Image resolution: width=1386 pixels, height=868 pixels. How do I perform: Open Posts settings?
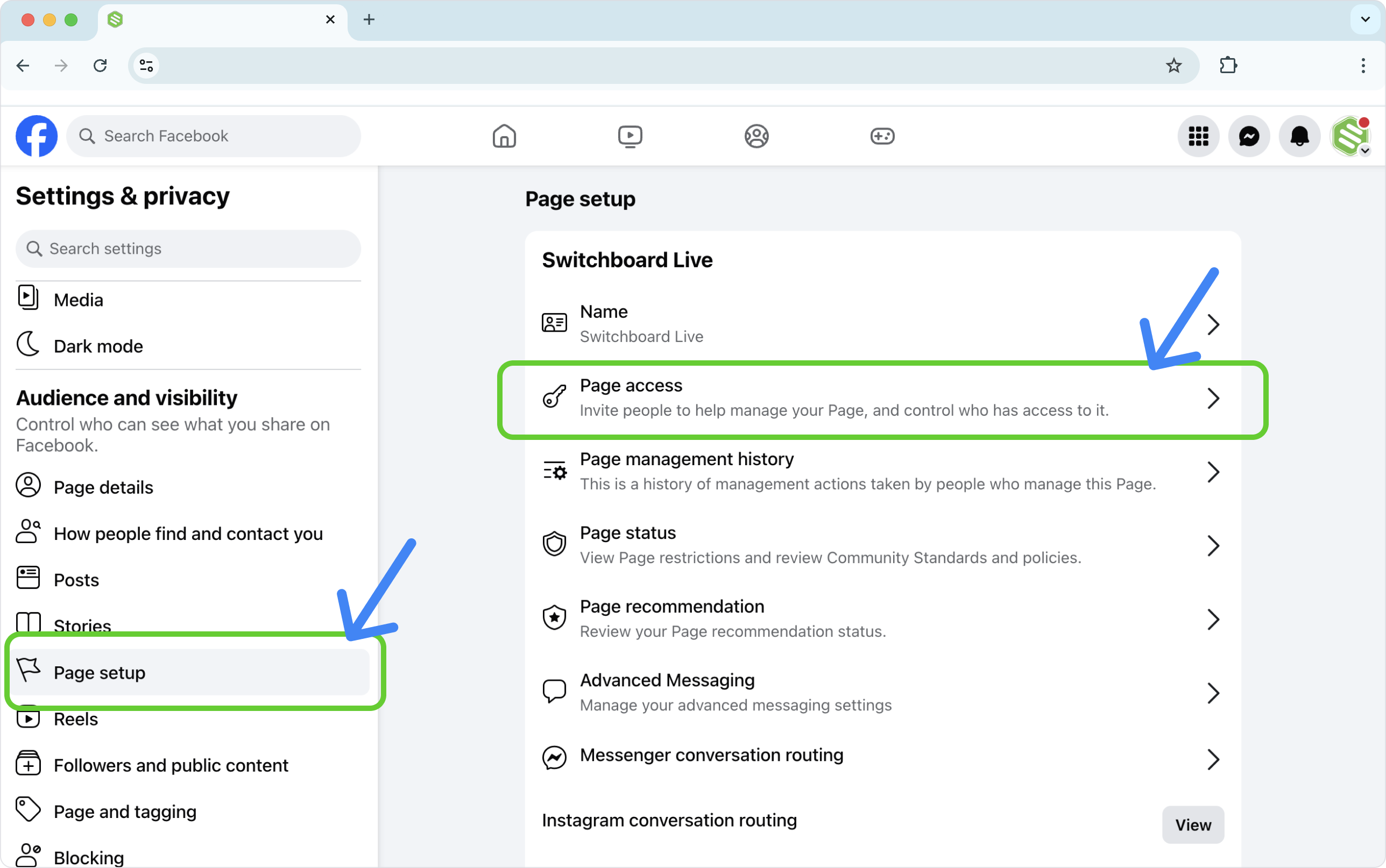coord(188,580)
